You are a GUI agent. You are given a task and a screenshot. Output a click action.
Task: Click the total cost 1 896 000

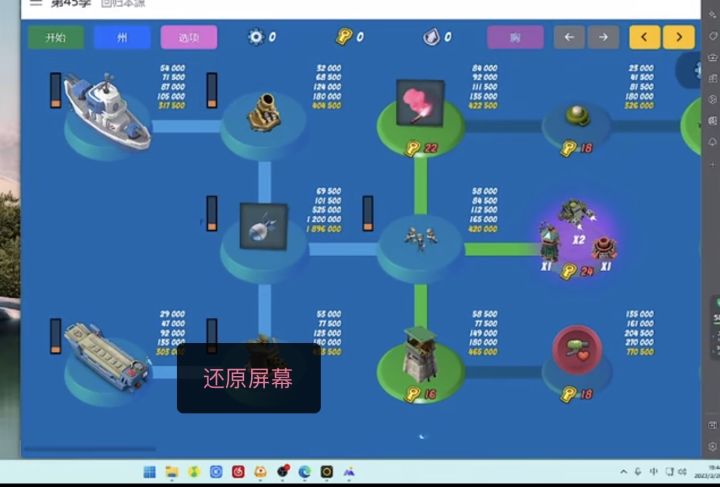[x=324, y=229]
